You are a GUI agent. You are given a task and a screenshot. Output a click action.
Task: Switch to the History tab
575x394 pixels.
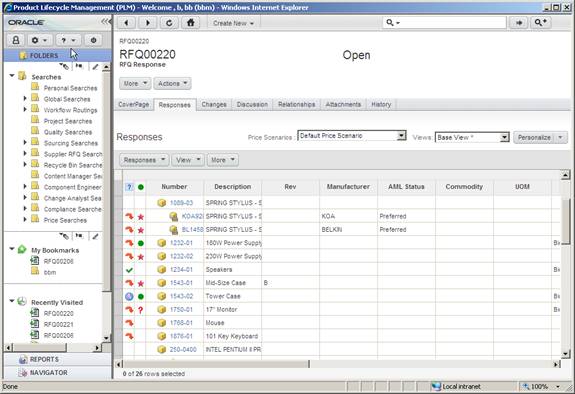pos(381,105)
